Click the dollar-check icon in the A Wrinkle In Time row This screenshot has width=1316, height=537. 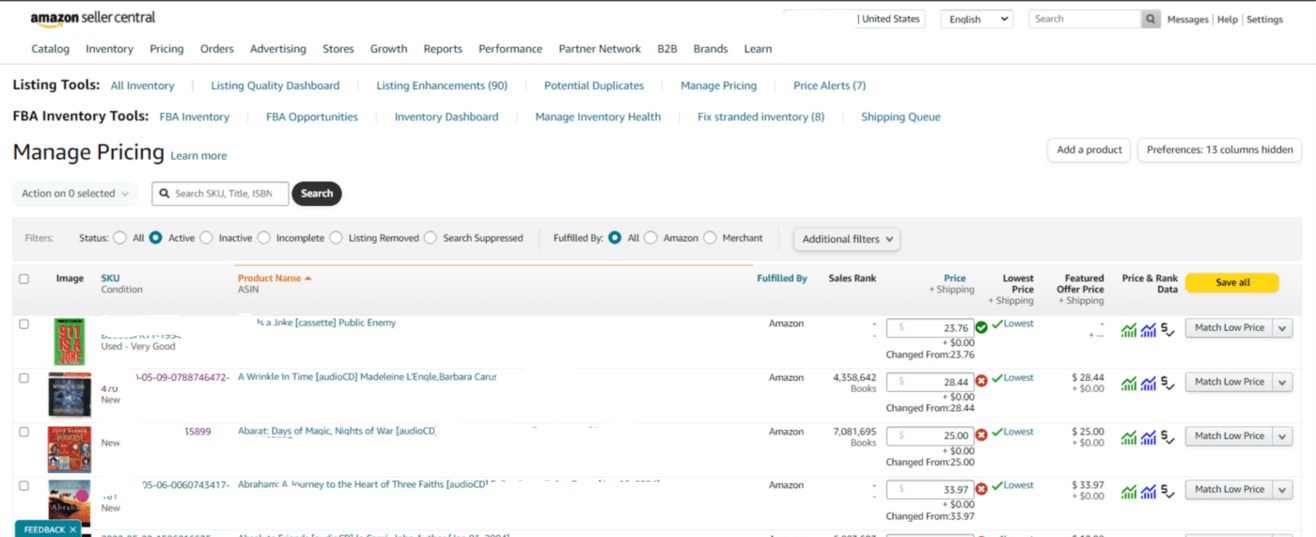tap(1167, 383)
